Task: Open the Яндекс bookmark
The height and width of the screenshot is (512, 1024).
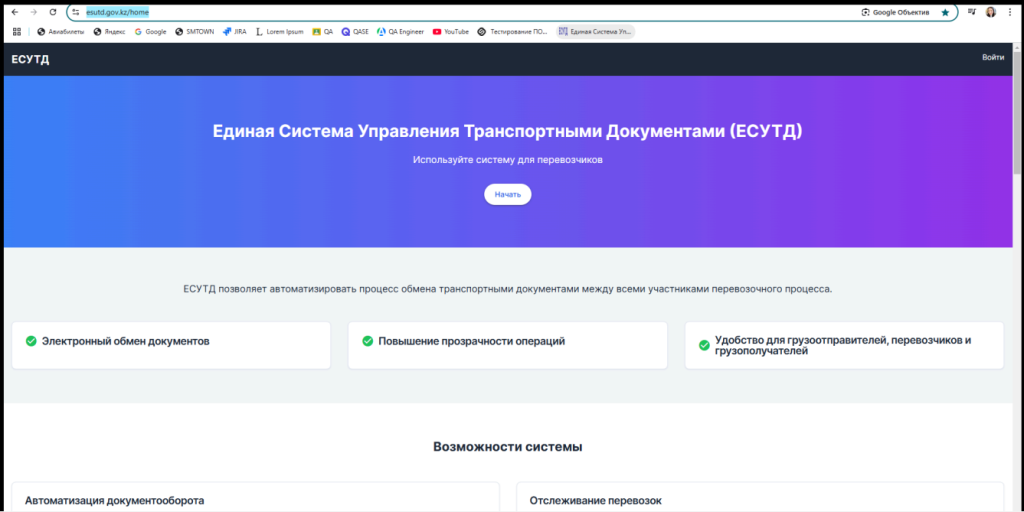Action: click(109, 31)
